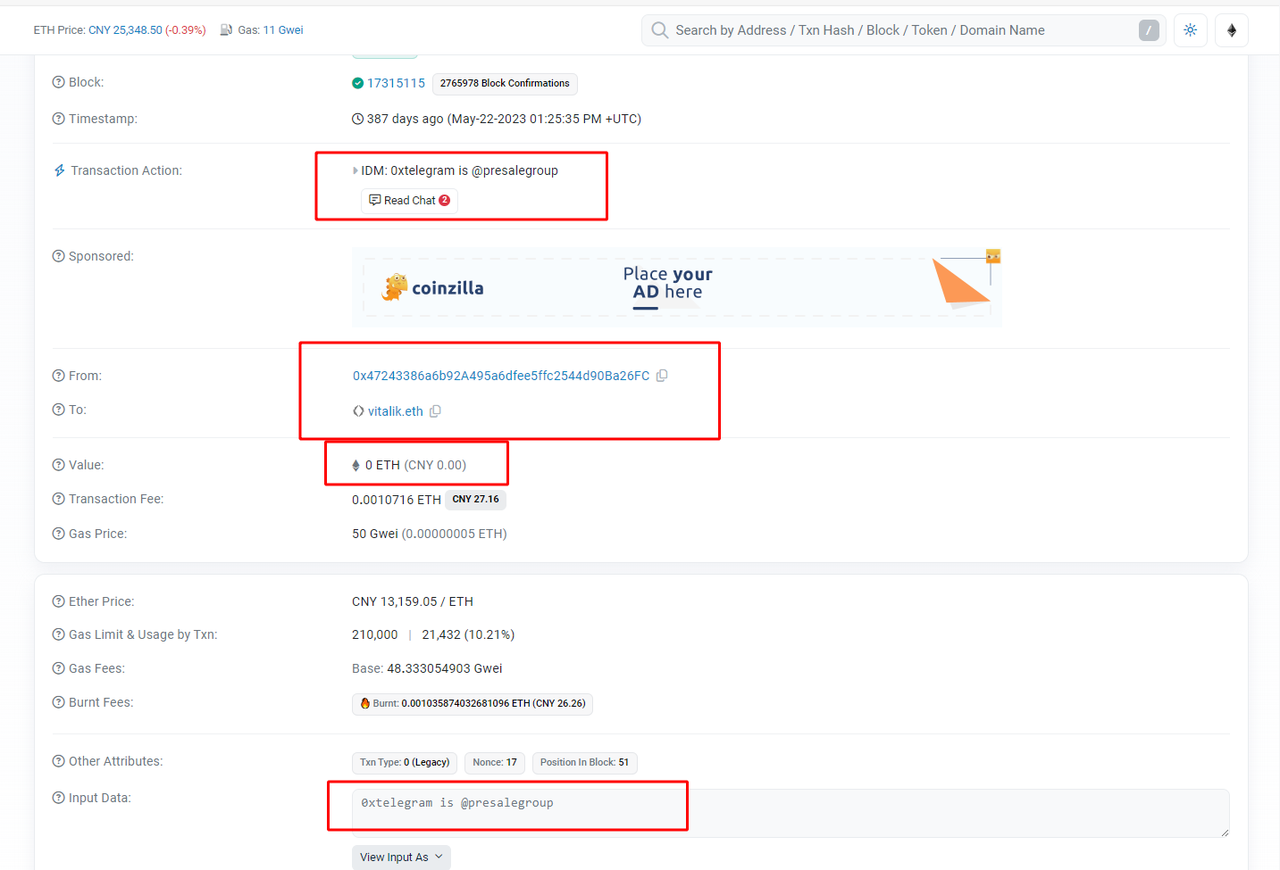Screen dimensions: 1280x870
Task: Click the Read Chat button
Action: 409,200
